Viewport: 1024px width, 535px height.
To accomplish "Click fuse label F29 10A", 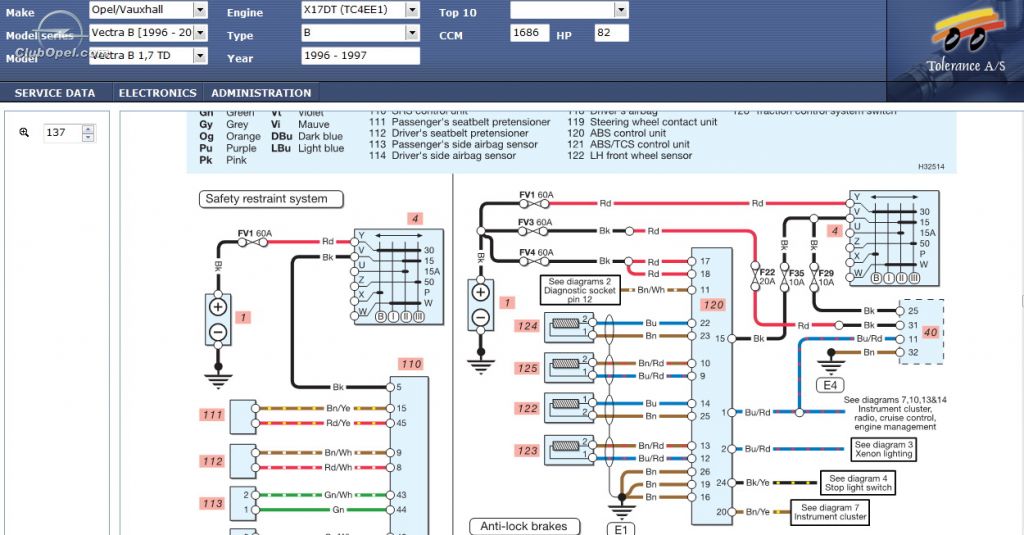I will (x=826, y=278).
